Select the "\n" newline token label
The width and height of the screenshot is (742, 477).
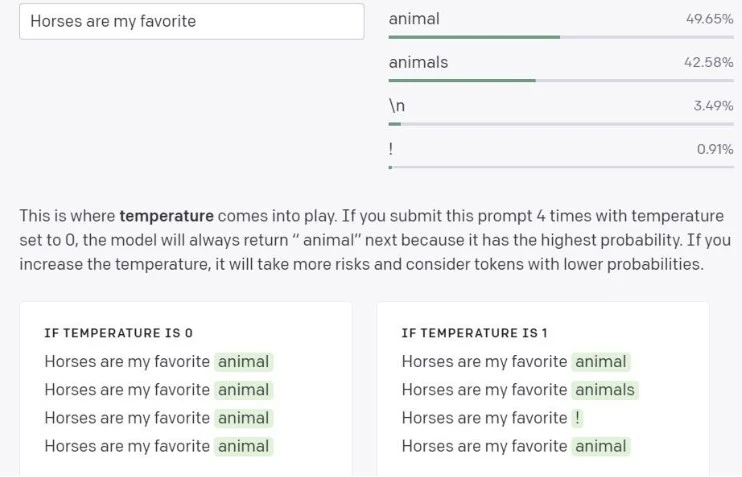pos(397,105)
